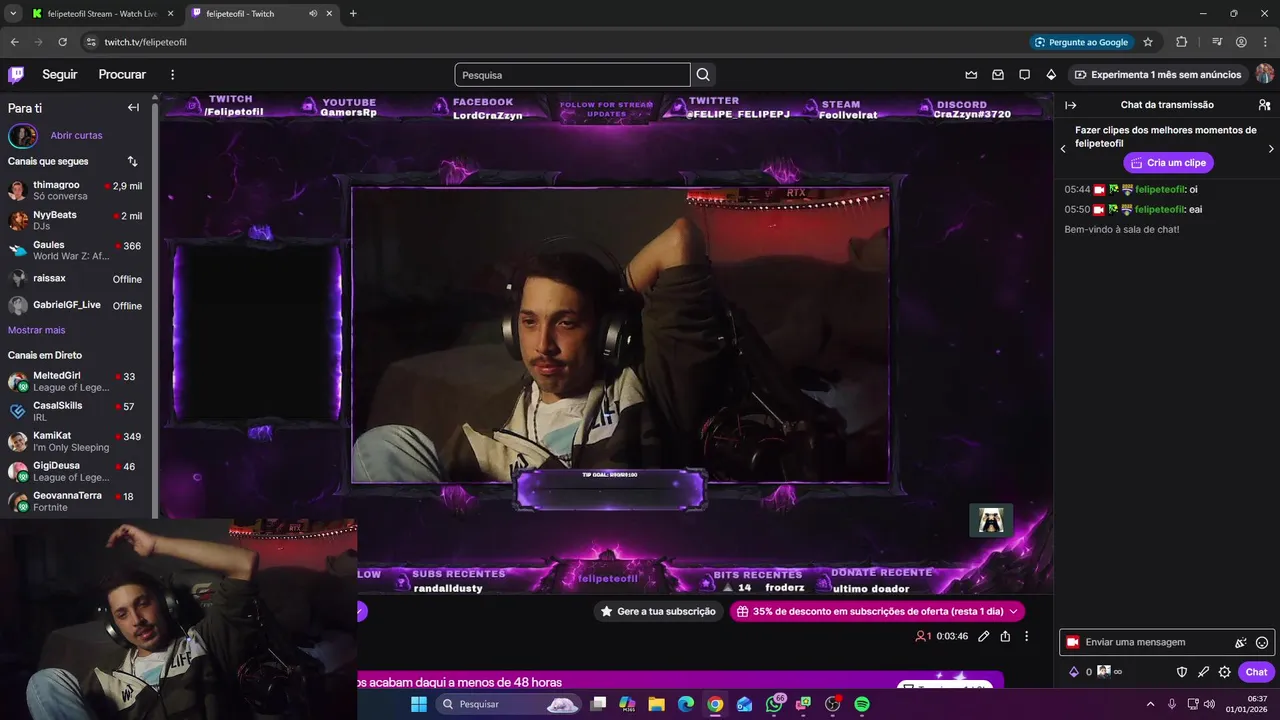Viewport: 1280px width, 720px height.
Task: Click the Bits gem icon in top bar
Action: (1051, 75)
